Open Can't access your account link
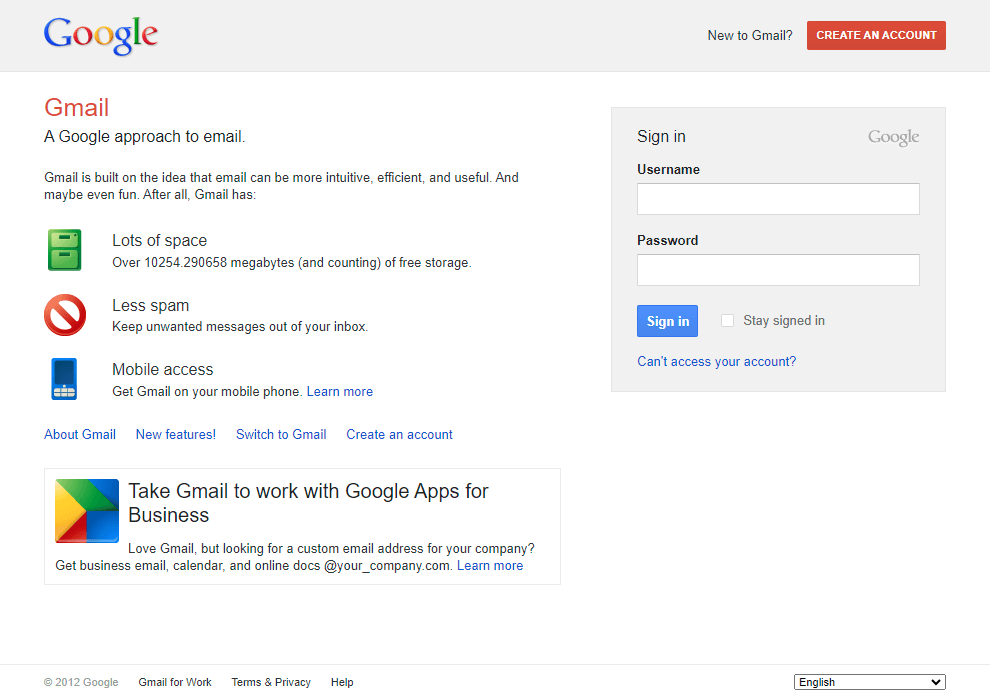Image resolution: width=990 pixels, height=700 pixels. click(x=716, y=361)
